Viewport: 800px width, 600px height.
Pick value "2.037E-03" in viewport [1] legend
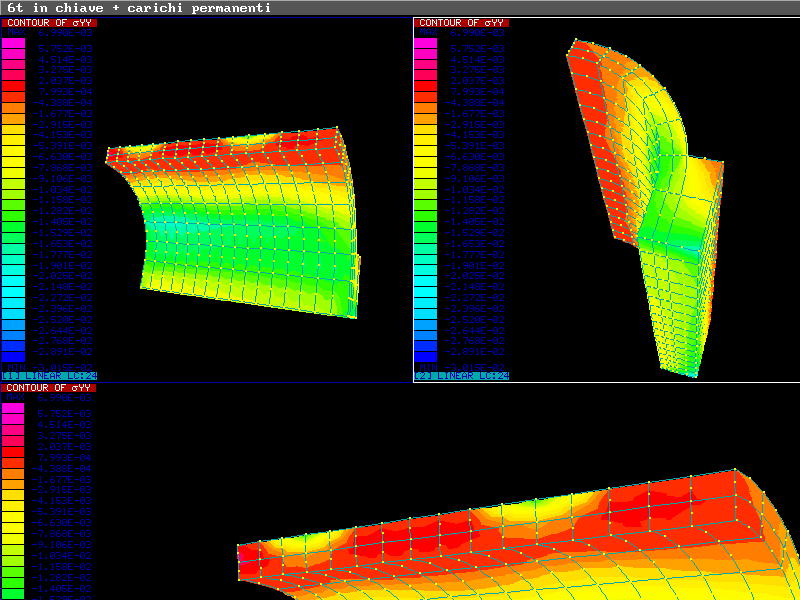coord(65,81)
